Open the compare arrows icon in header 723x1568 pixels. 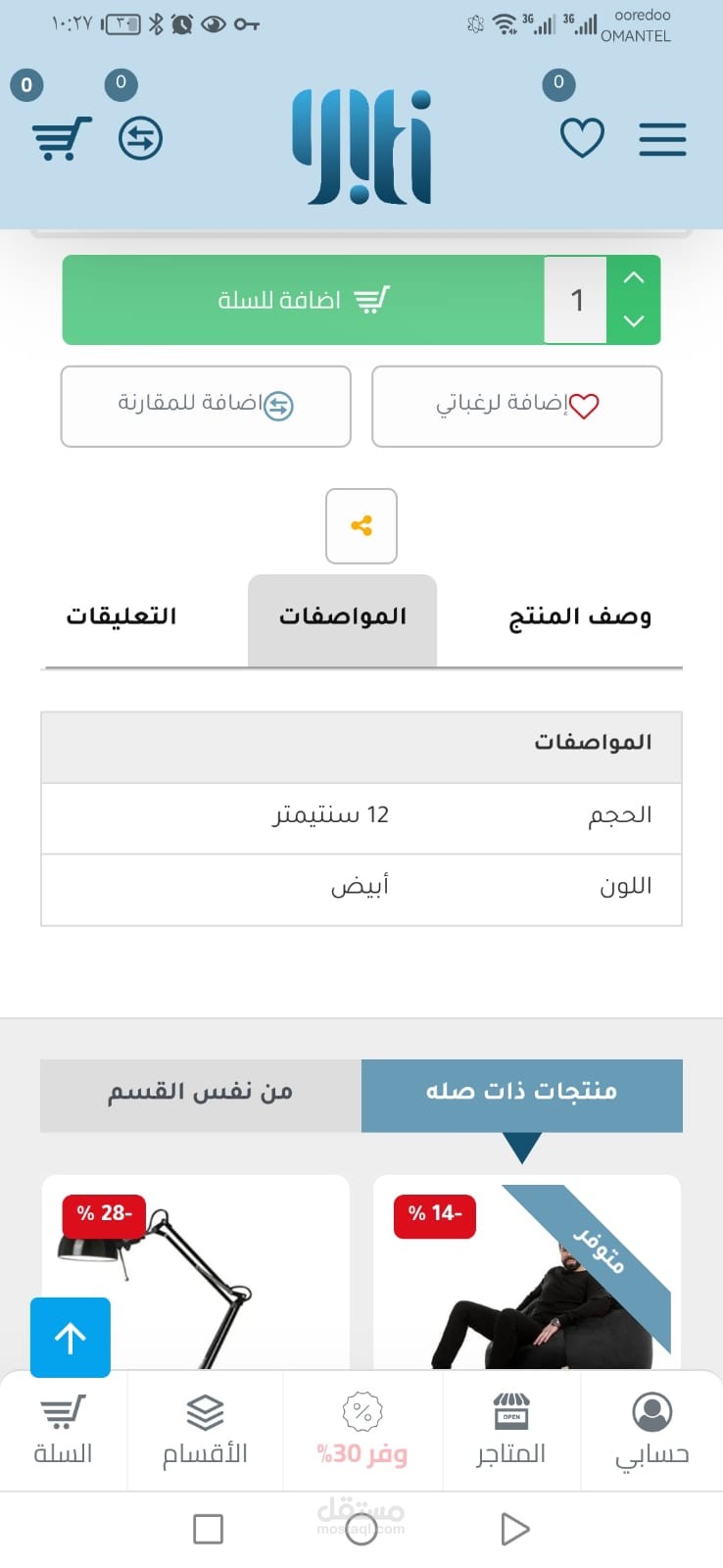(x=140, y=138)
